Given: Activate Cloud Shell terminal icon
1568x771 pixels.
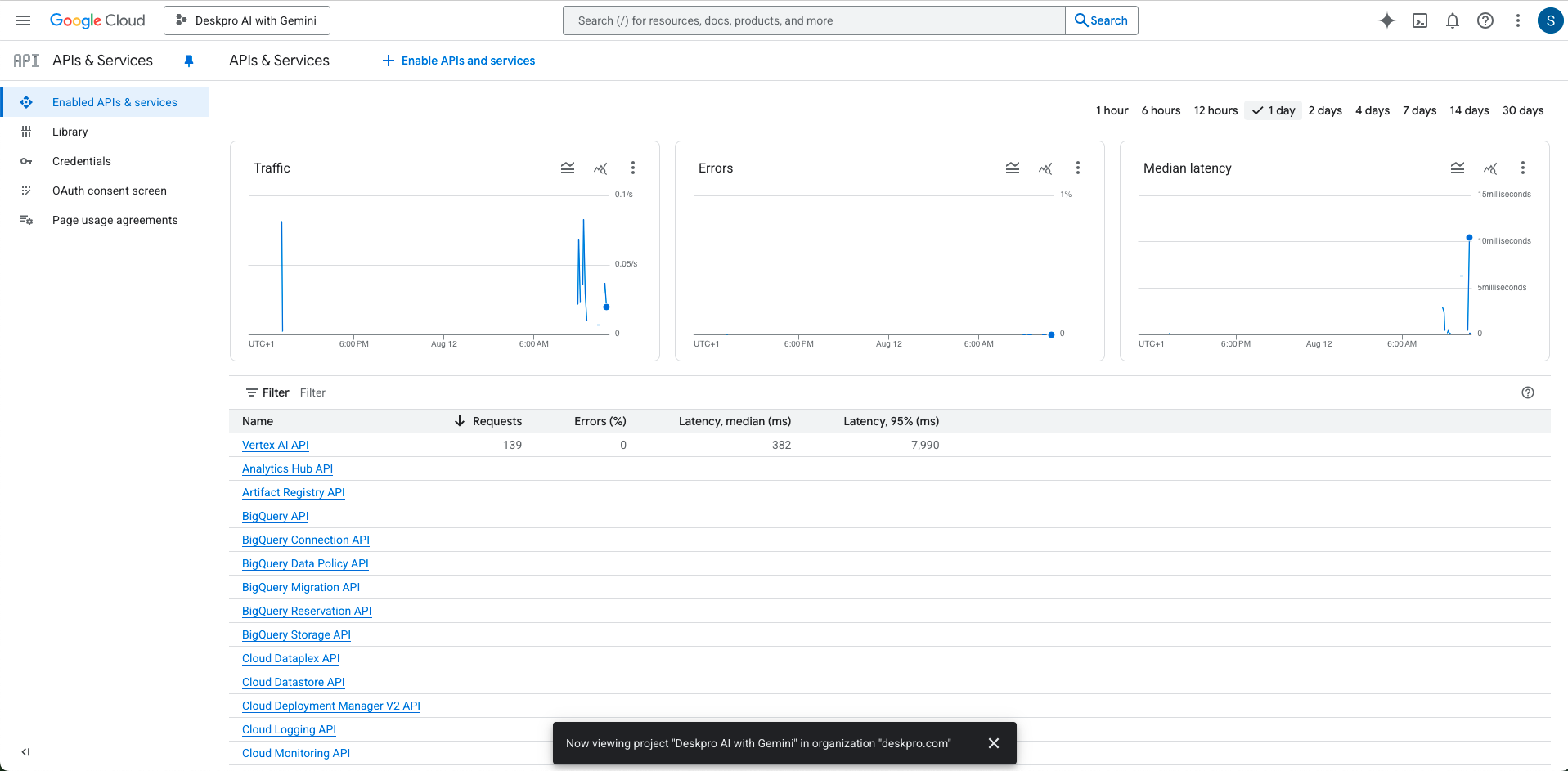Looking at the screenshot, I should coord(1420,20).
